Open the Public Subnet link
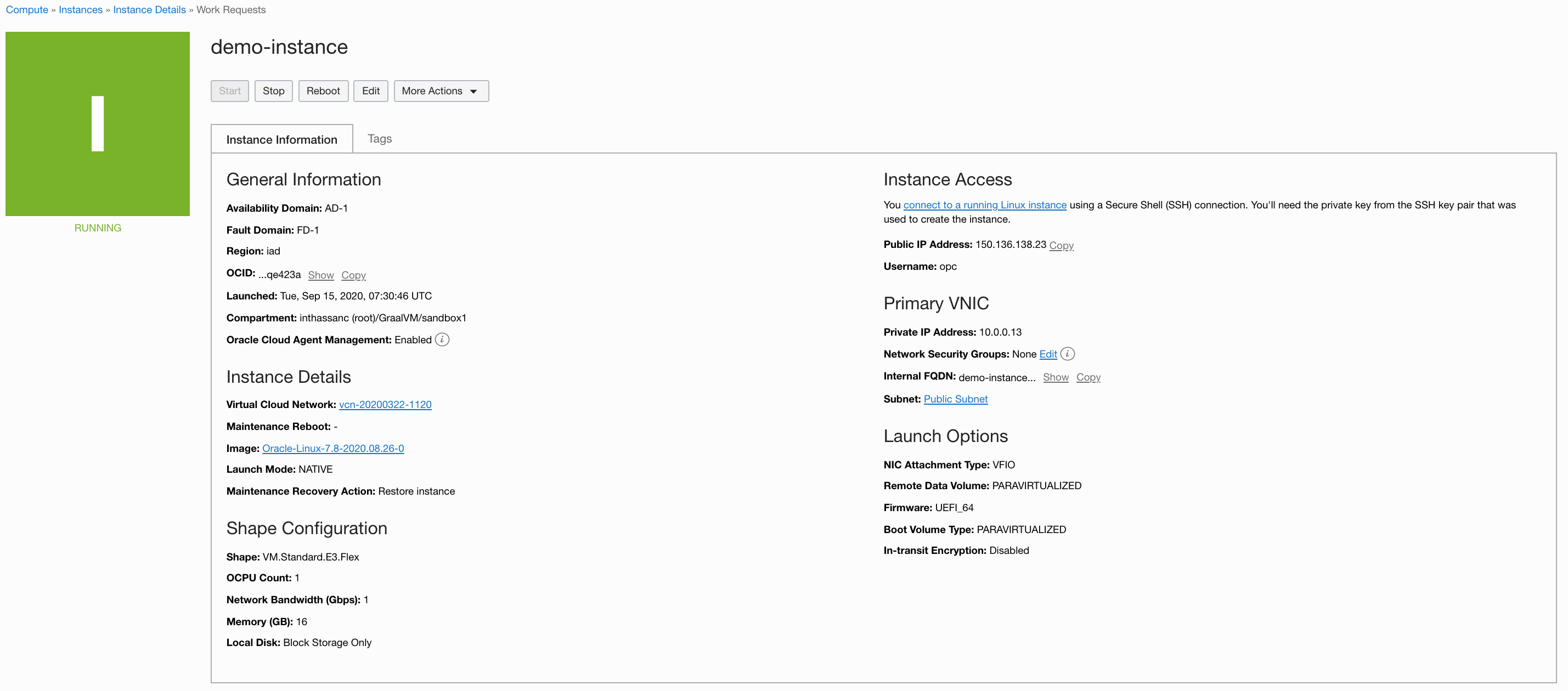 pos(955,399)
